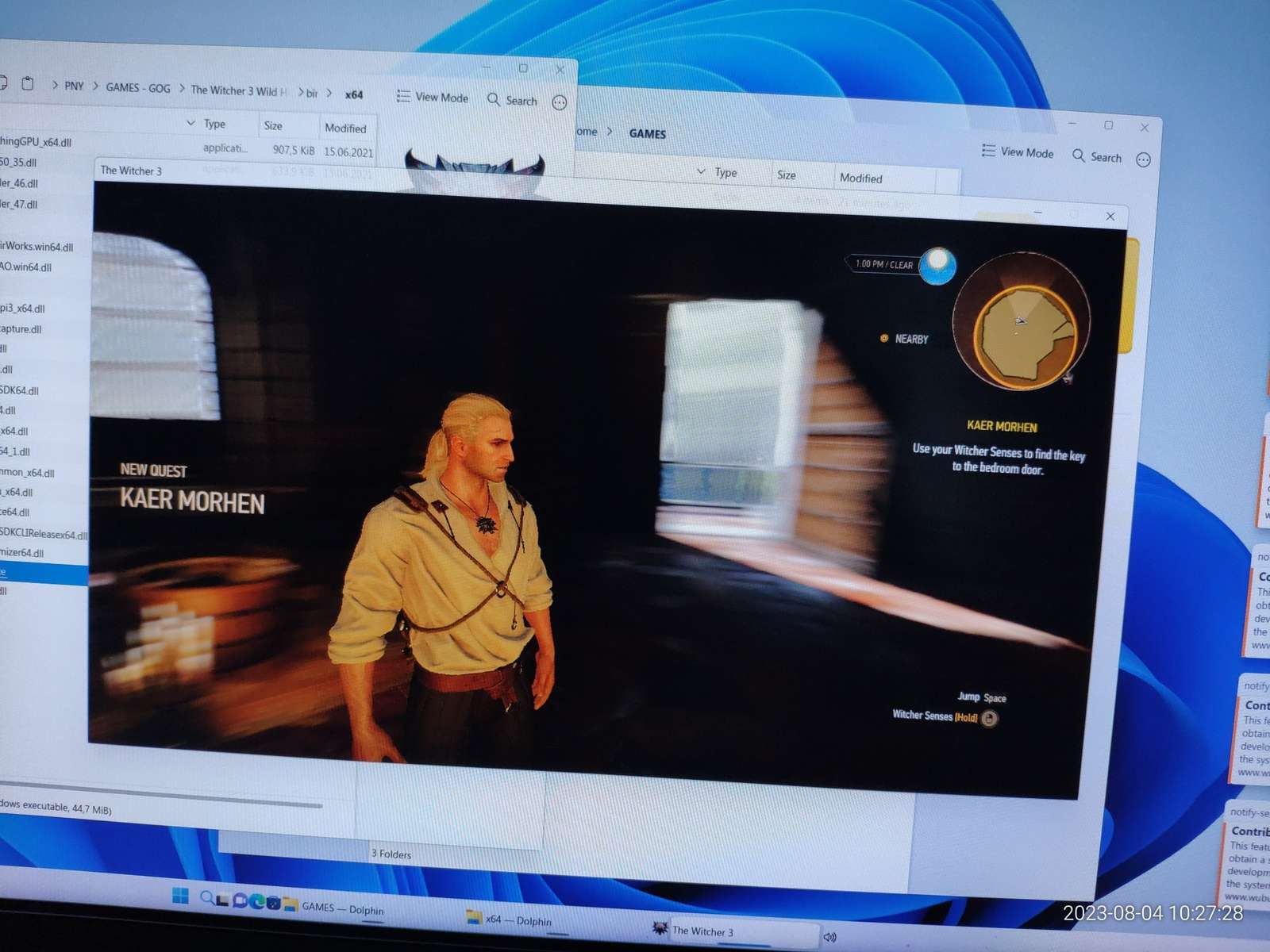Click the paste clipboard icon in x64 Dolphin toolbar
1270x952 pixels.
click(28, 83)
